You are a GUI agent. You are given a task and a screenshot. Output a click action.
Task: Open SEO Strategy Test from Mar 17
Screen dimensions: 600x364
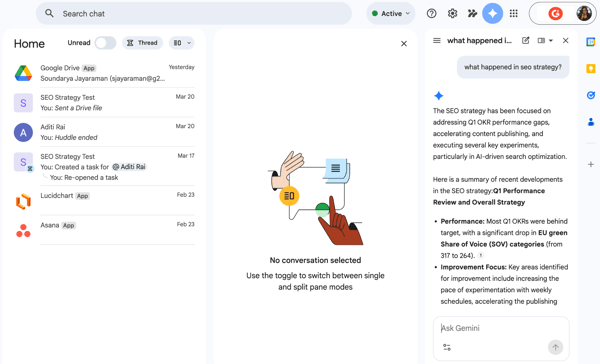click(104, 166)
